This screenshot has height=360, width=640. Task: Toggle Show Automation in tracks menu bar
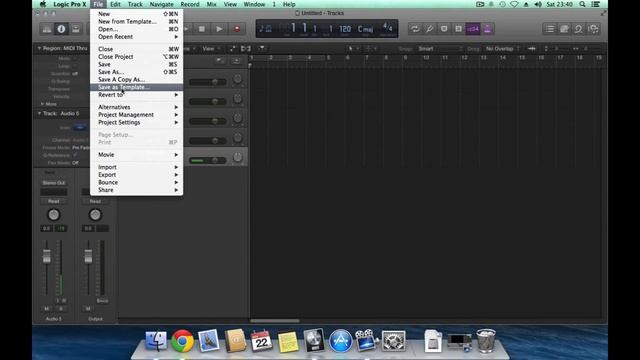coord(232,49)
